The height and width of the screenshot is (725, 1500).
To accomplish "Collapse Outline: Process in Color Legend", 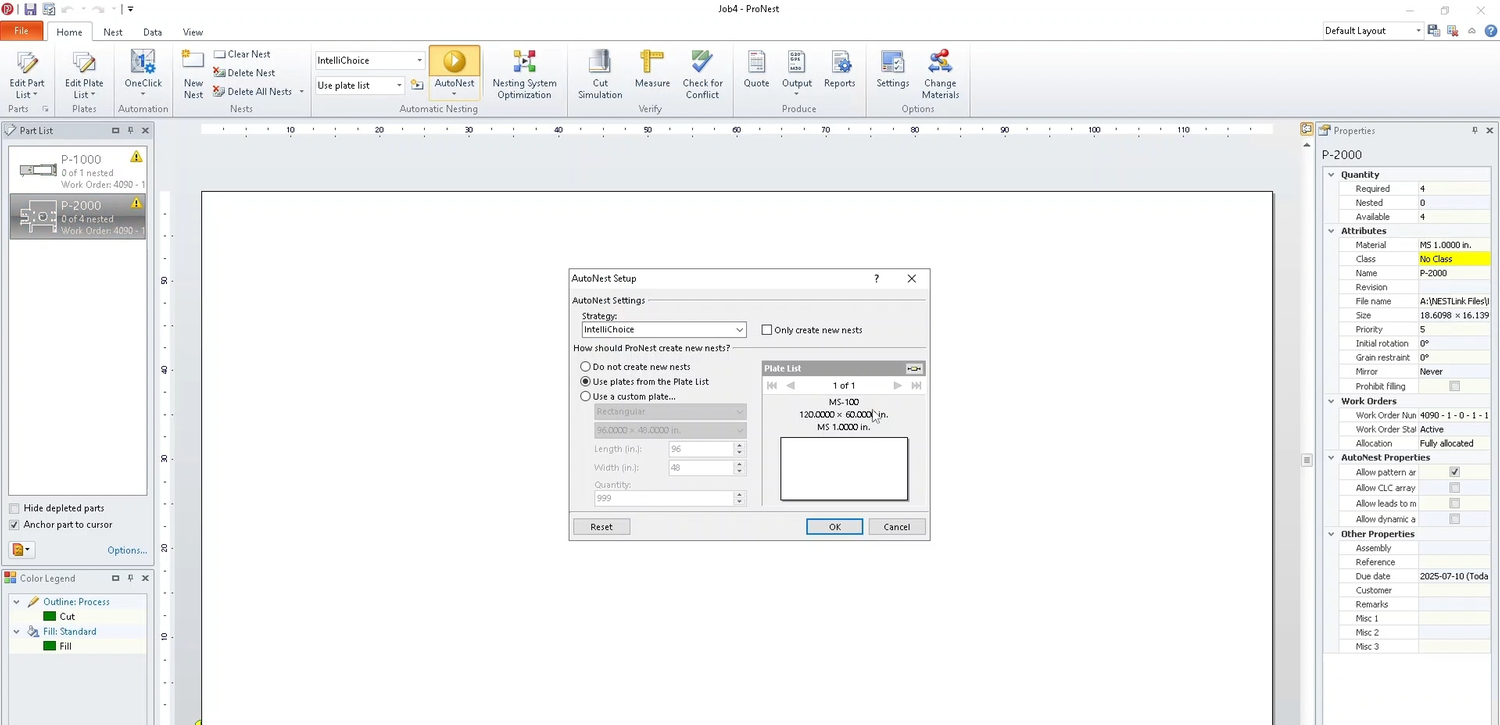I will click(x=16, y=602).
